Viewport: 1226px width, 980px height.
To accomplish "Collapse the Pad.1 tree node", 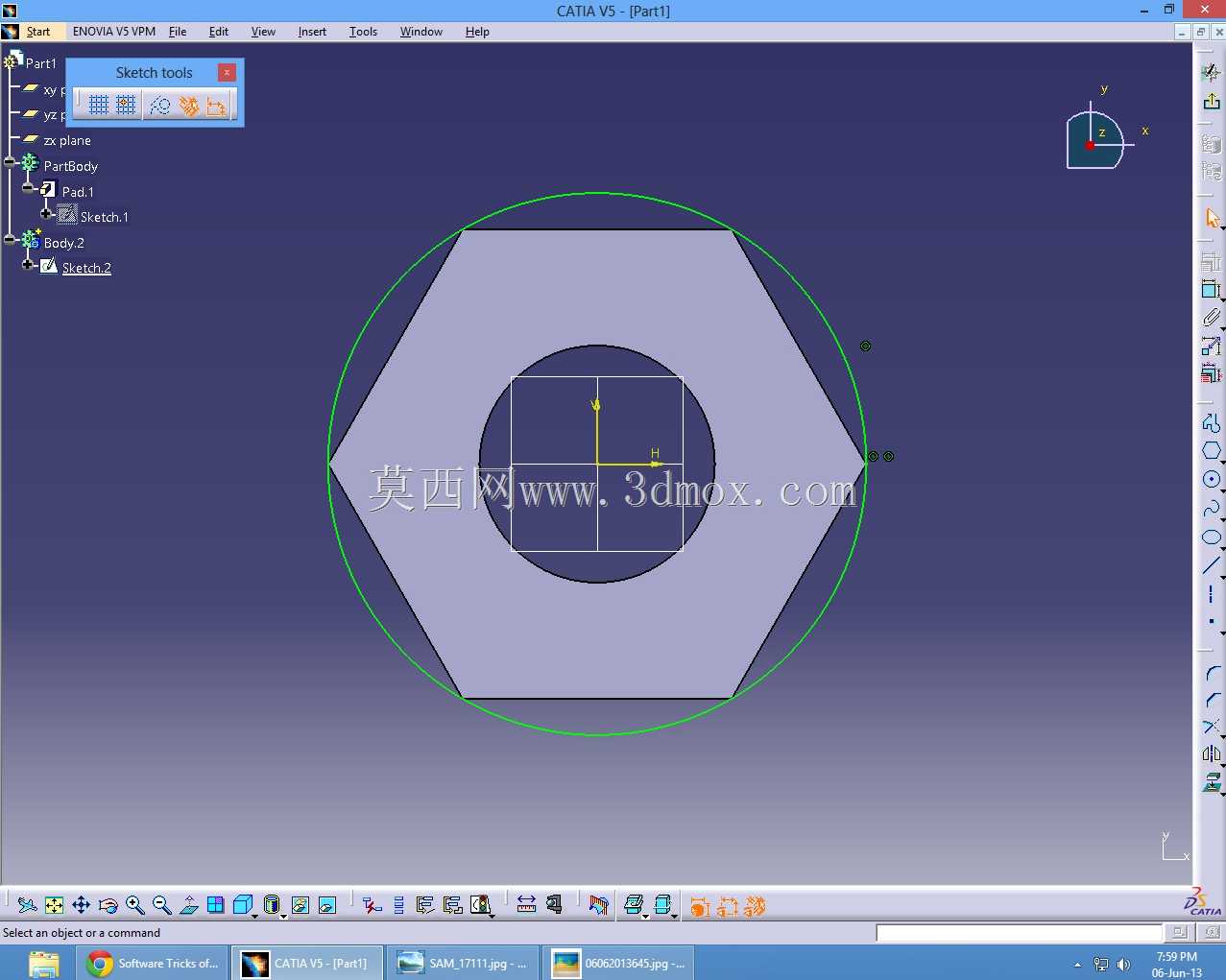I will point(28,188).
